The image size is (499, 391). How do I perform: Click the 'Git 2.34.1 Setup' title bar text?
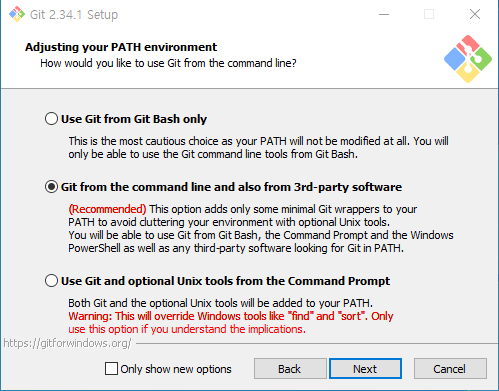[x=74, y=15]
